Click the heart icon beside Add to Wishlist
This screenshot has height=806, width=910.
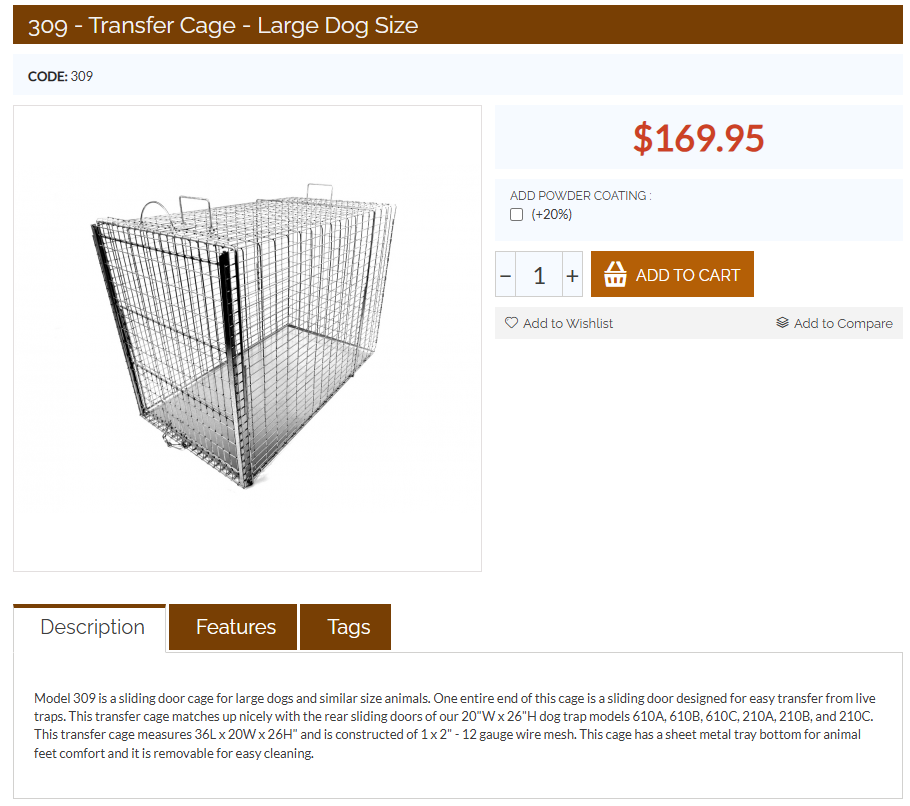click(x=511, y=323)
